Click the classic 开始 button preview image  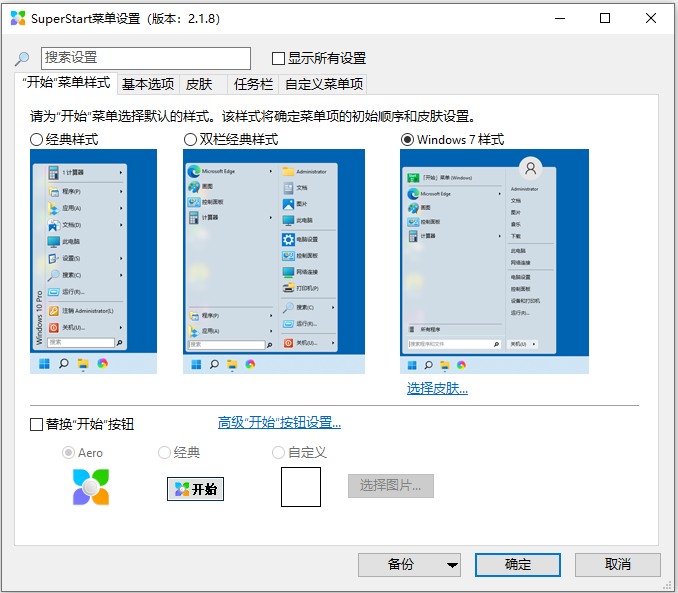coord(195,489)
